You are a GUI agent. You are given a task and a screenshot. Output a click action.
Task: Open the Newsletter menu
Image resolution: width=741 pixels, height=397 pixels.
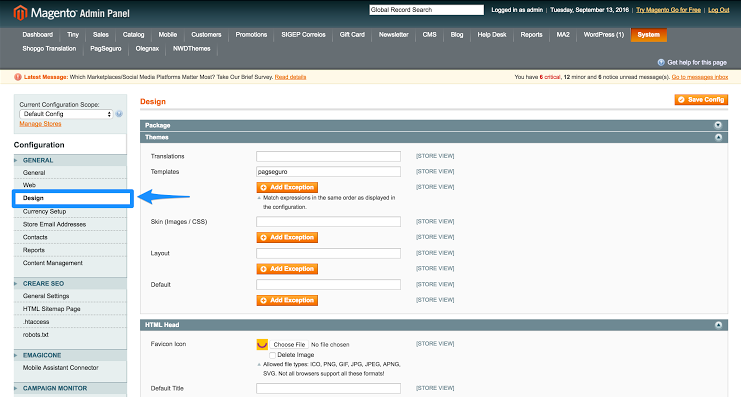pos(394,35)
